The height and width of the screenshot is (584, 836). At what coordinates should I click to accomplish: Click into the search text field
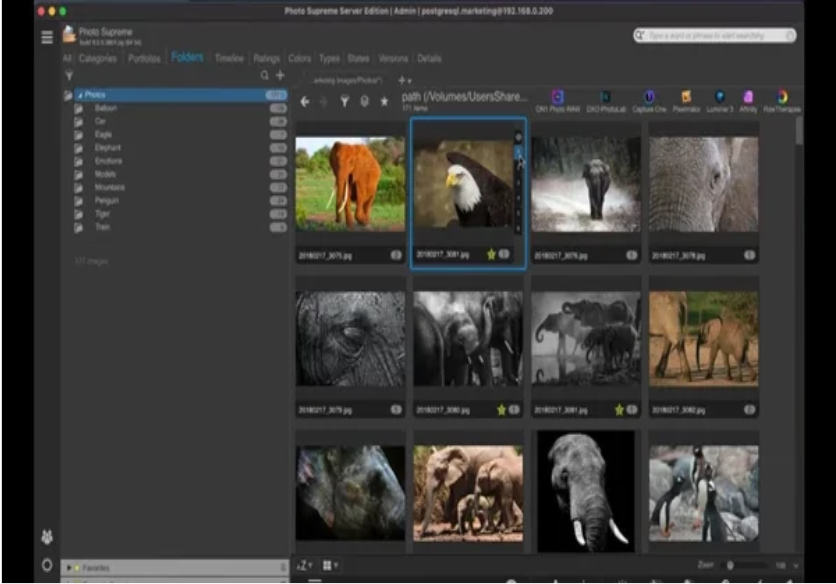[x=714, y=36]
